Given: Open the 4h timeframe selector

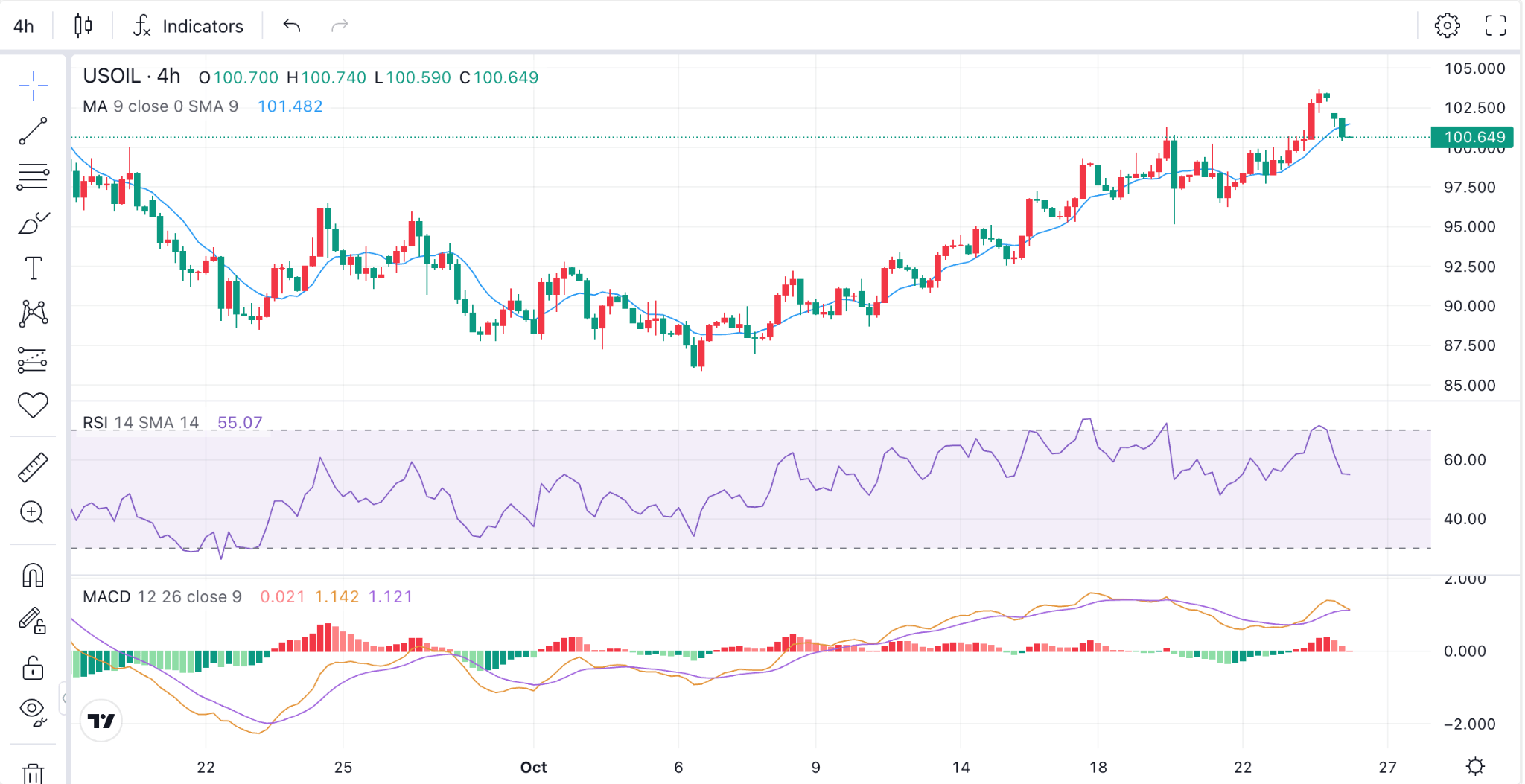Looking at the screenshot, I should (24, 26).
